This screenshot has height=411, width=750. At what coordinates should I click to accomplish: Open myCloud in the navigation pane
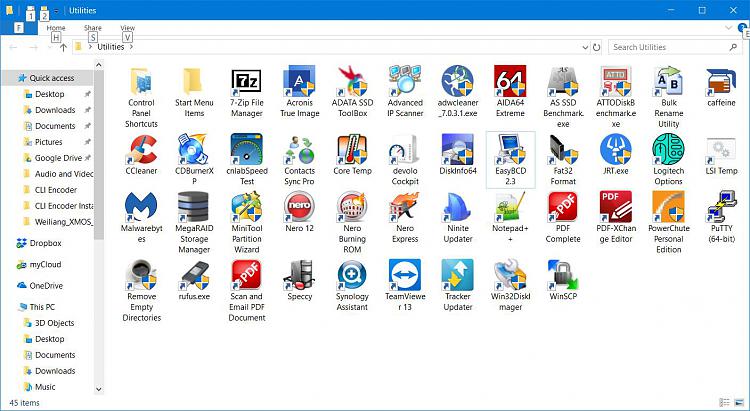click(x=39, y=265)
